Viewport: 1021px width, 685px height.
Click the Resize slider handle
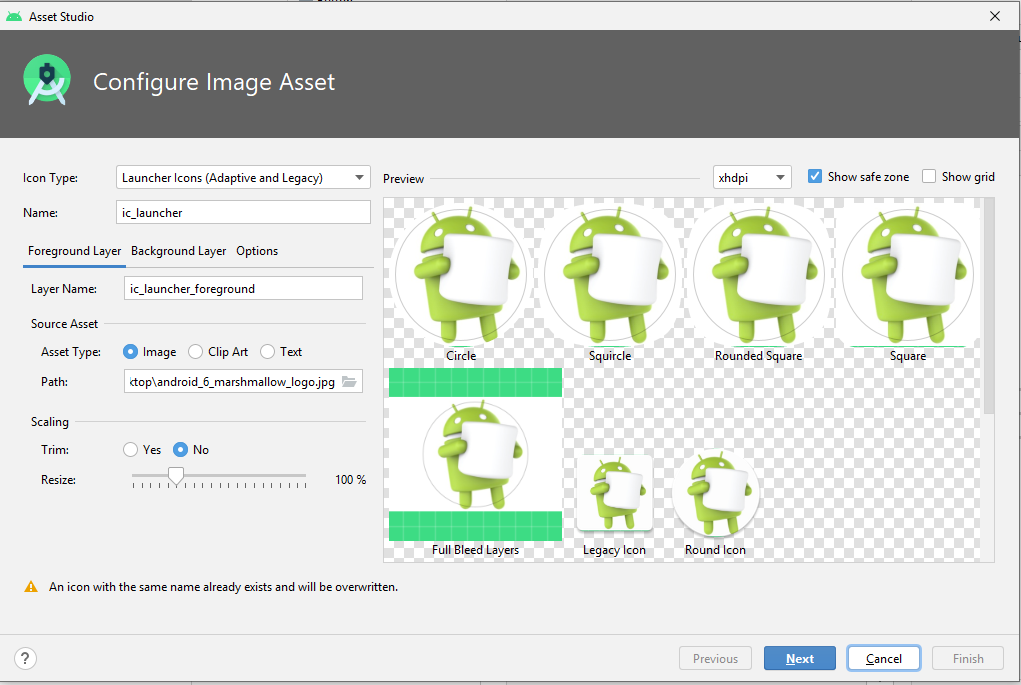pos(176,477)
